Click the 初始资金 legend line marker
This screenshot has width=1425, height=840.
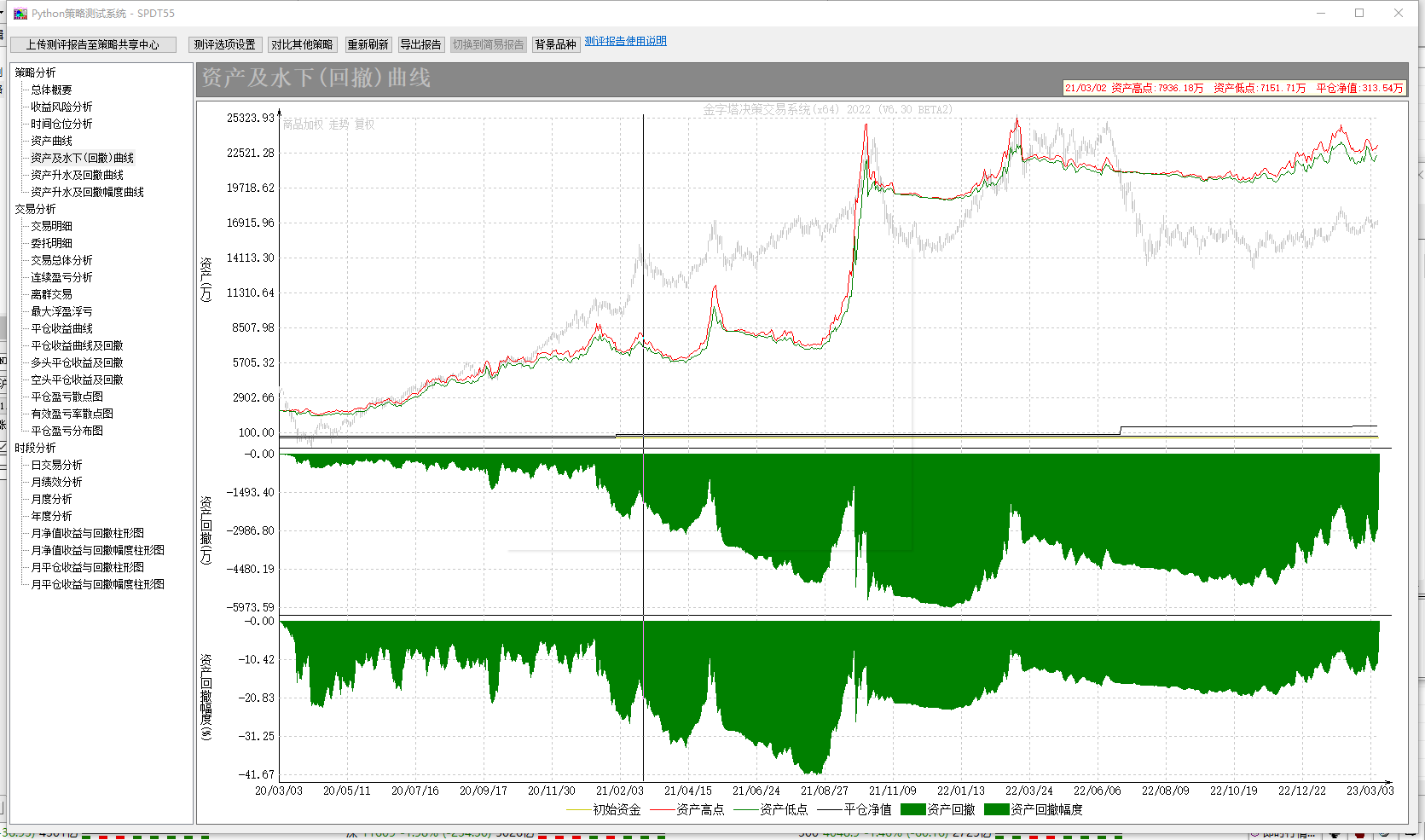point(578,809)
